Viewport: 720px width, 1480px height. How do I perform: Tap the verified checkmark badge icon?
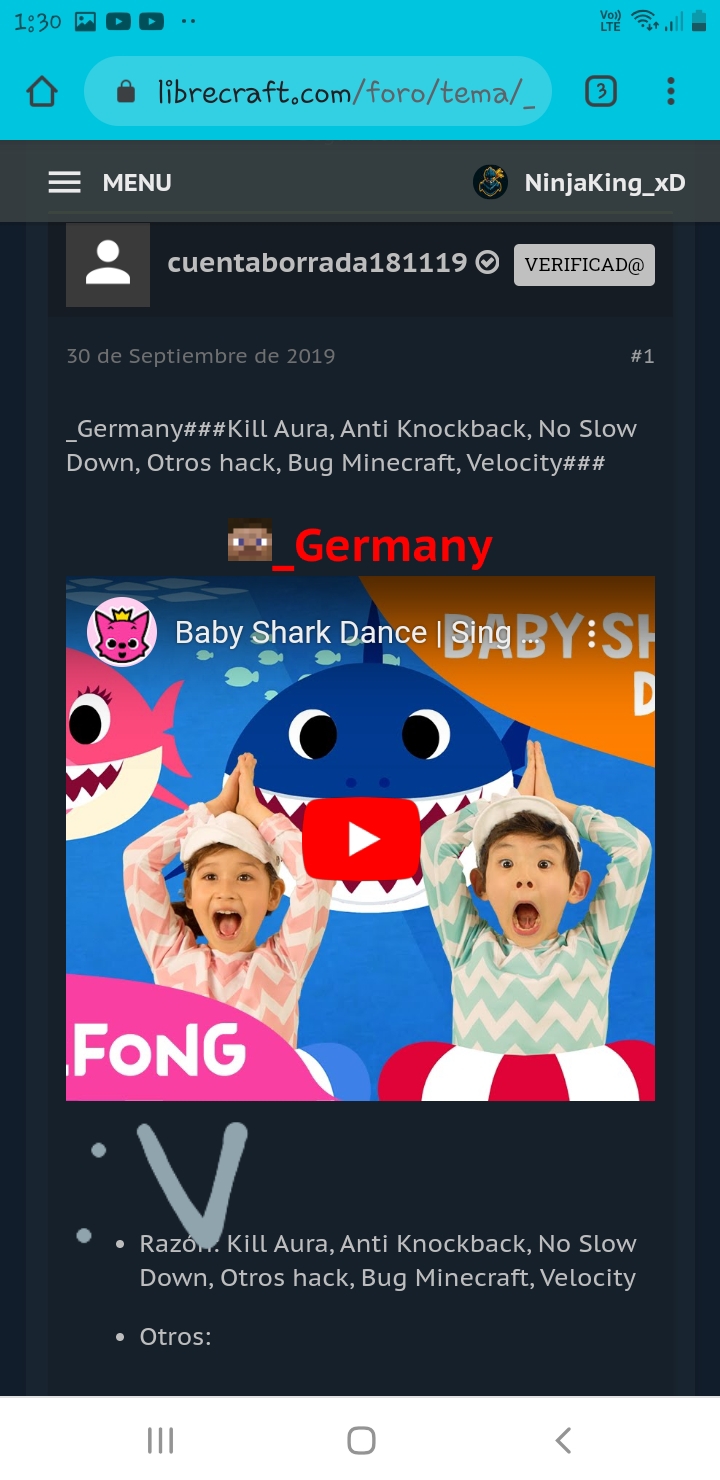(488, 262)
